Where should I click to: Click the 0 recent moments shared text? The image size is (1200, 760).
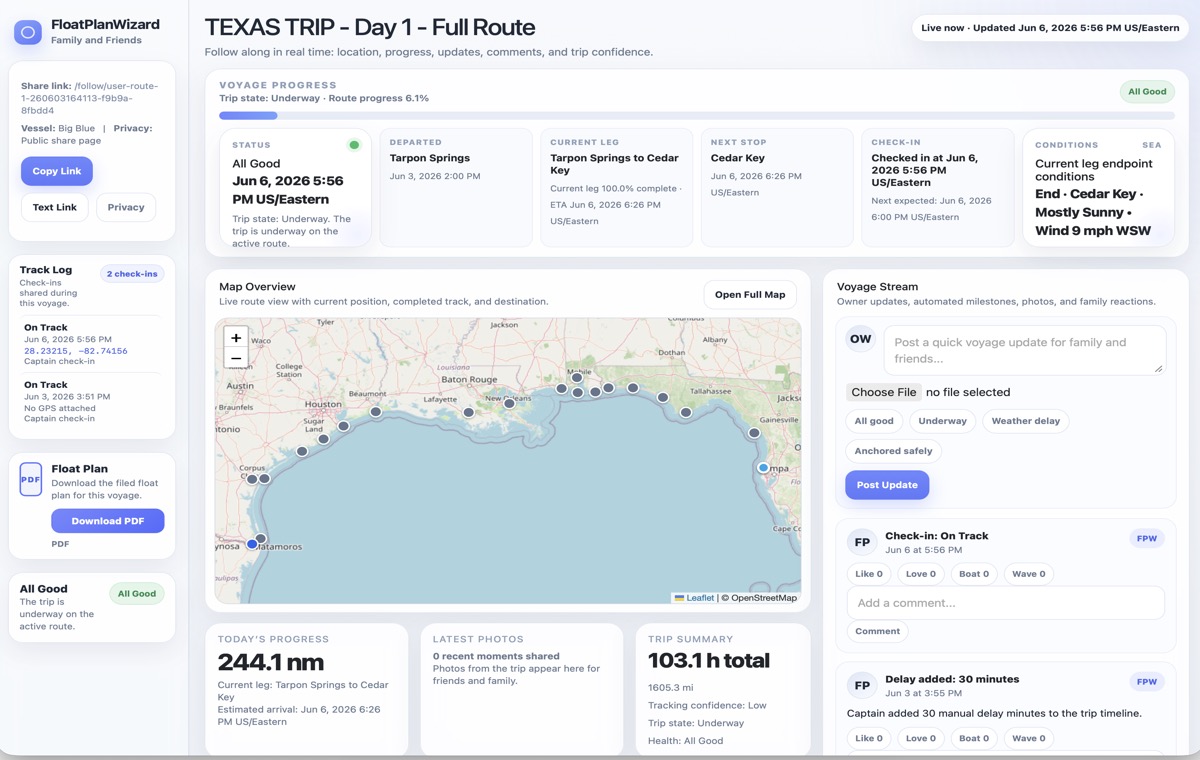pos(496,656)
